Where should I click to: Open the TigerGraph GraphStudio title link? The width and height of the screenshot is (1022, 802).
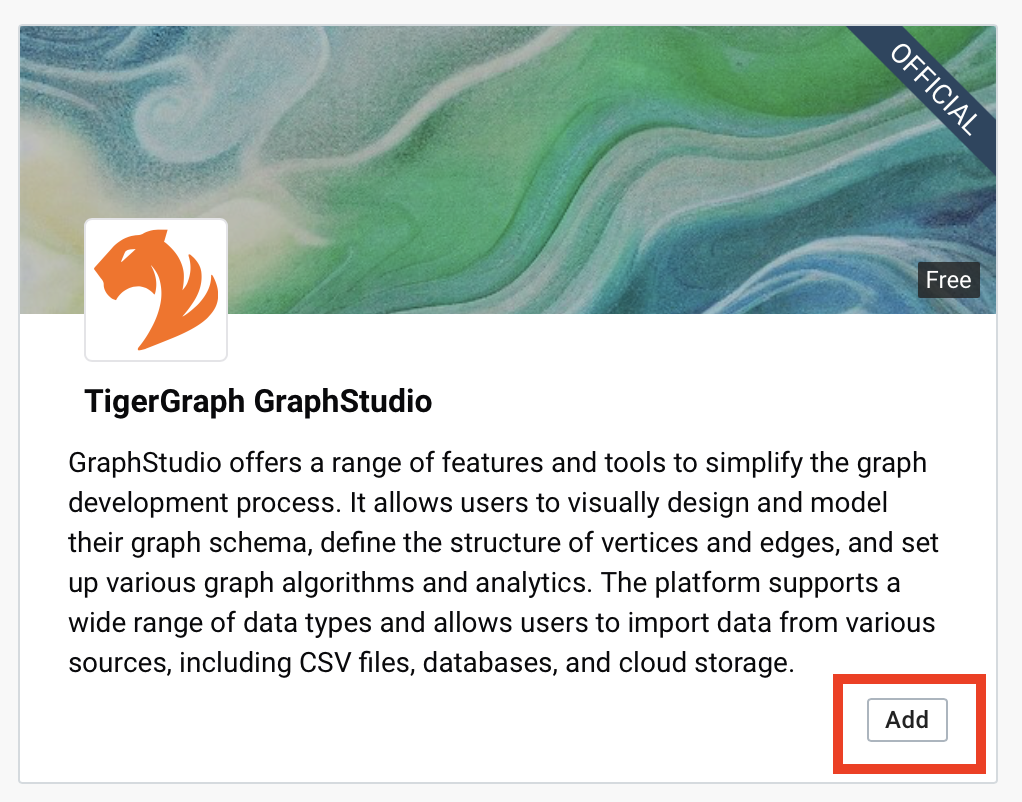pyautogui.click(x=257, y=402)
